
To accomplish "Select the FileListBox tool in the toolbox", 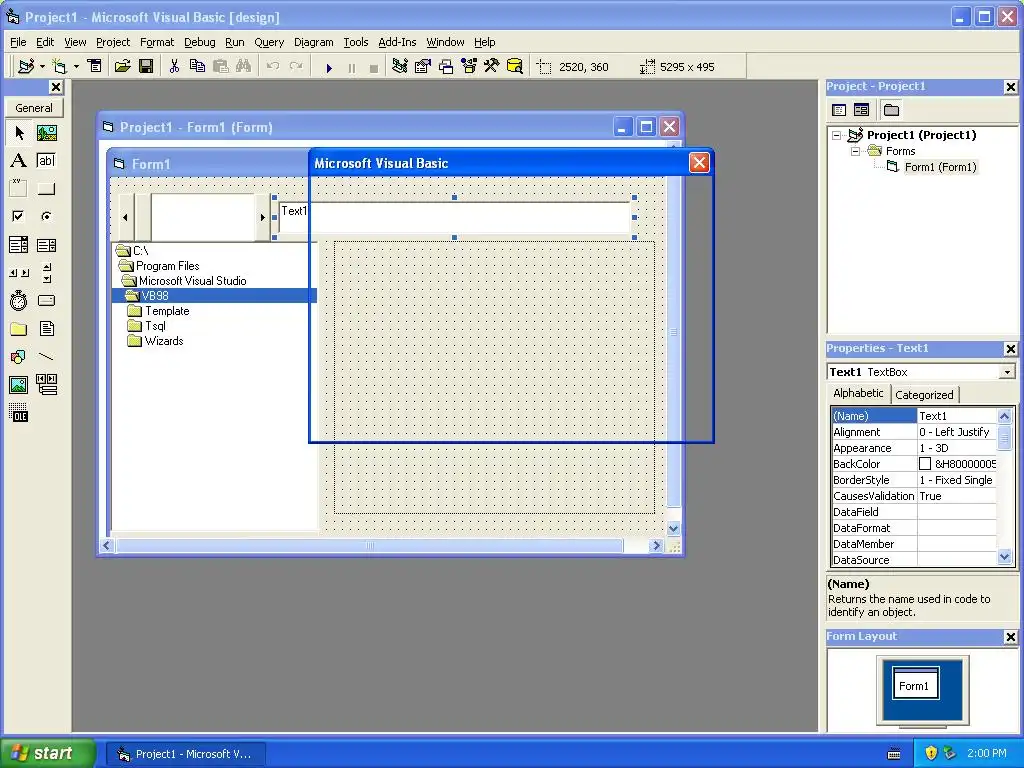I will (46, 329).
